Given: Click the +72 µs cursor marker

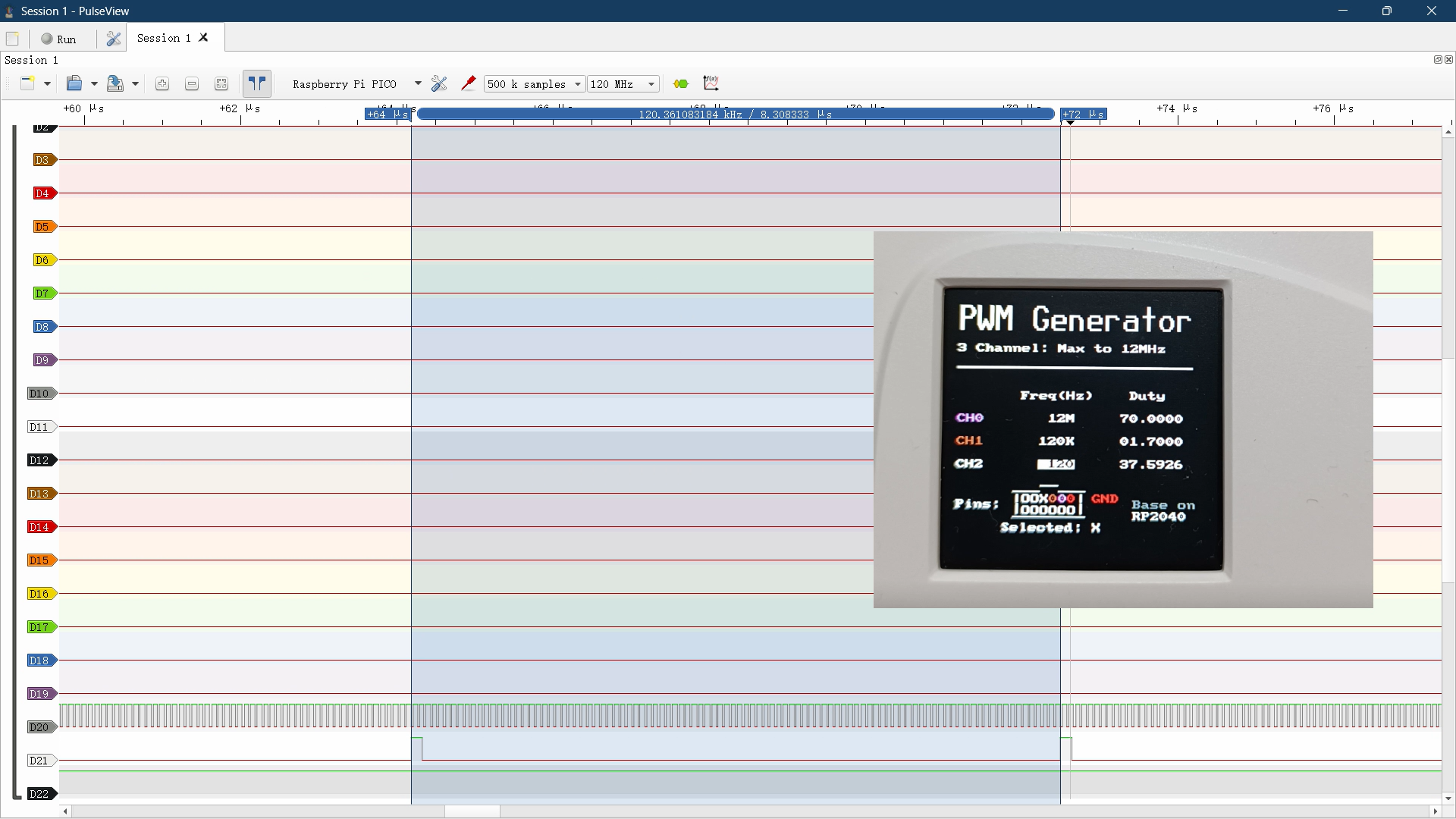Looking at the screenshot, I should 1084,115.
